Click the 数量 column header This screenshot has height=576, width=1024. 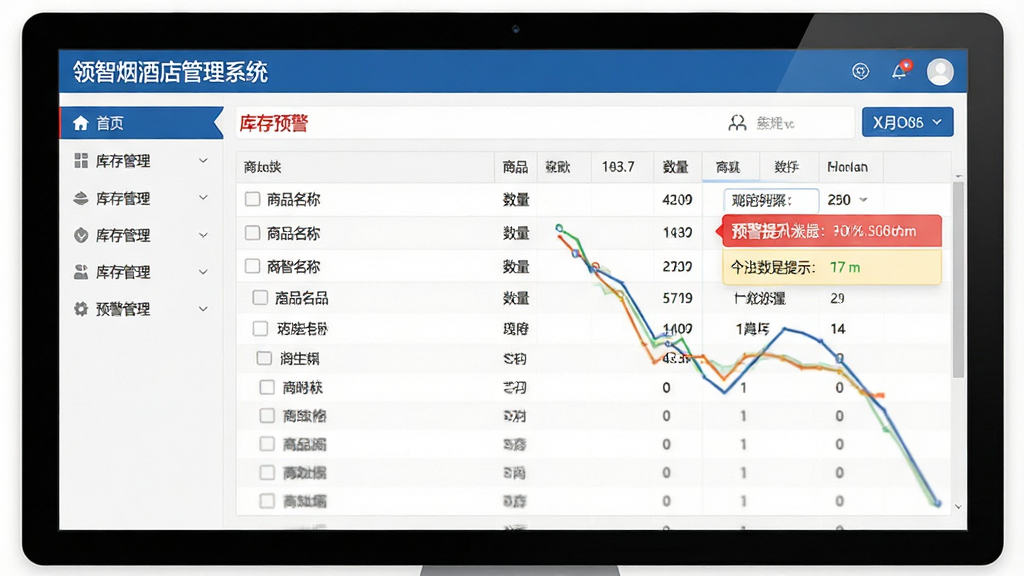point(675,167)
